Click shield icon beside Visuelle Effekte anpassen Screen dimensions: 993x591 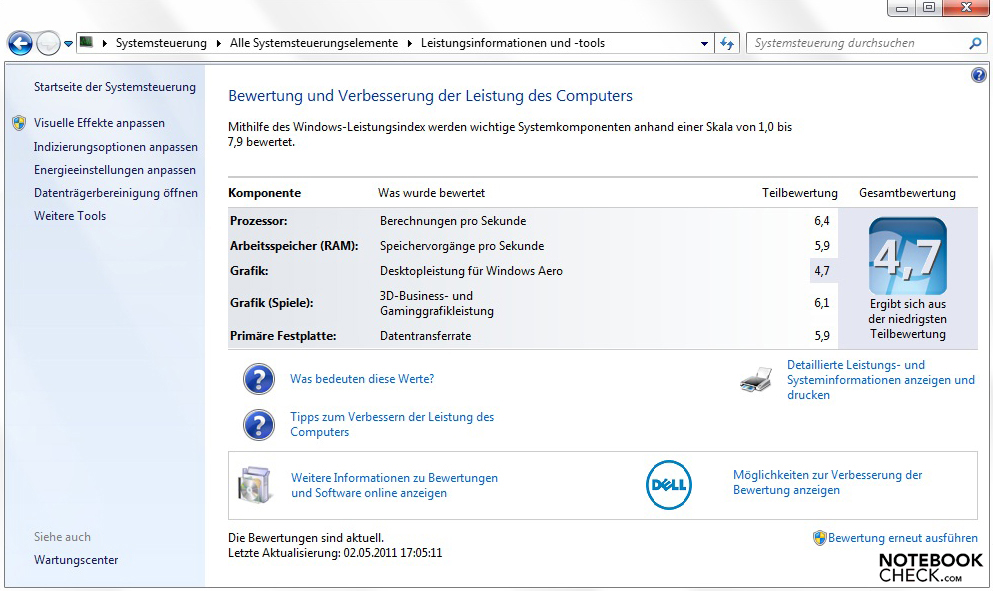coord(19,123)
